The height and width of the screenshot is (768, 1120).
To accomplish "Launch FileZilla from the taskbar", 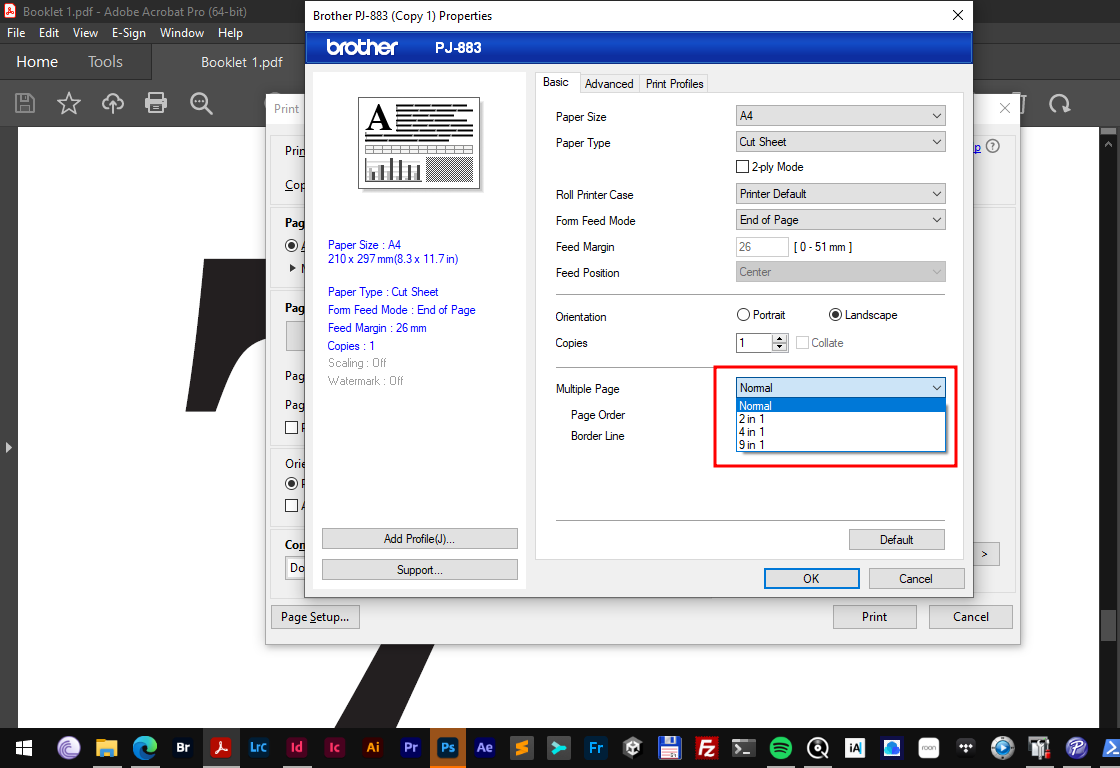I will (706, 747).
